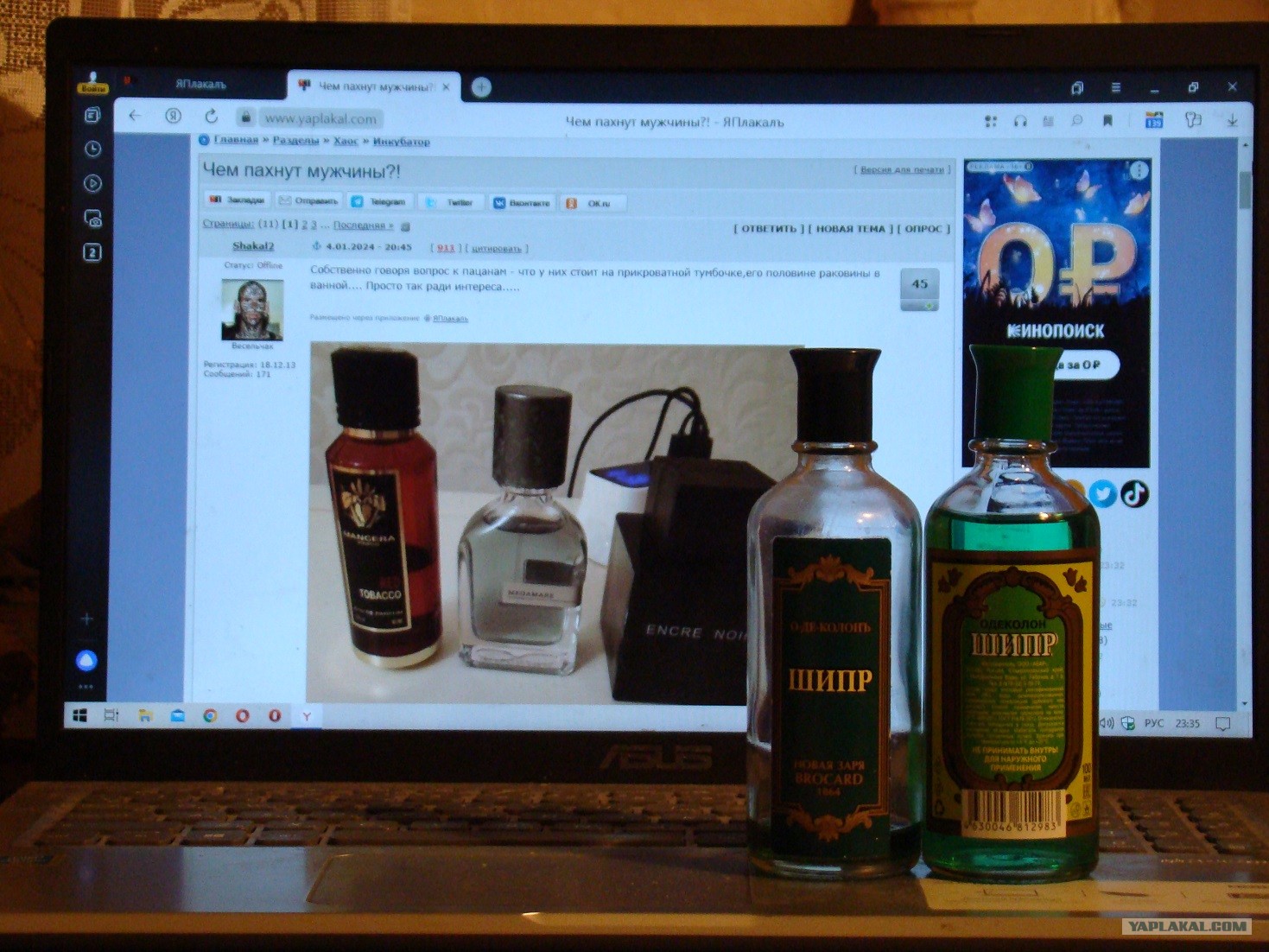Add a sidebar app with the plus icon
Screen dimensions: 1269x952
(86, 619)
